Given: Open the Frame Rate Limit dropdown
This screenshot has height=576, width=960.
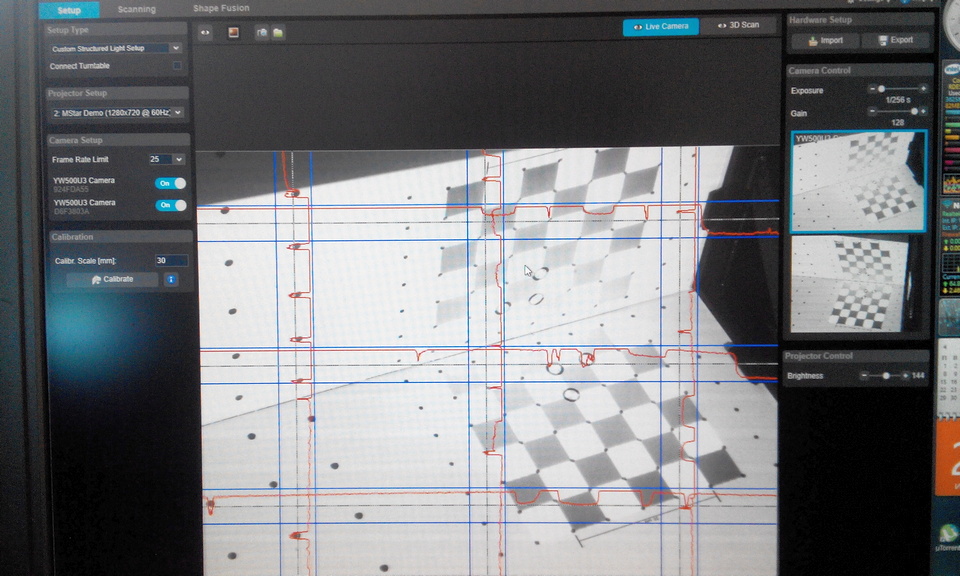Looking at the screenshot, I should pyautogui.click(x=166, y=159).
